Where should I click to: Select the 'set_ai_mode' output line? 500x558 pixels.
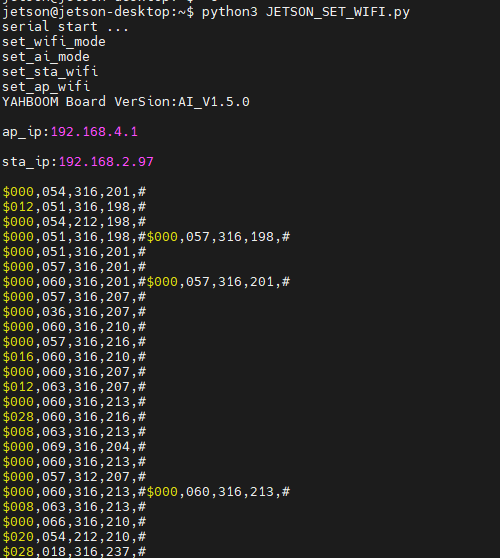click(x=46, y=57)
